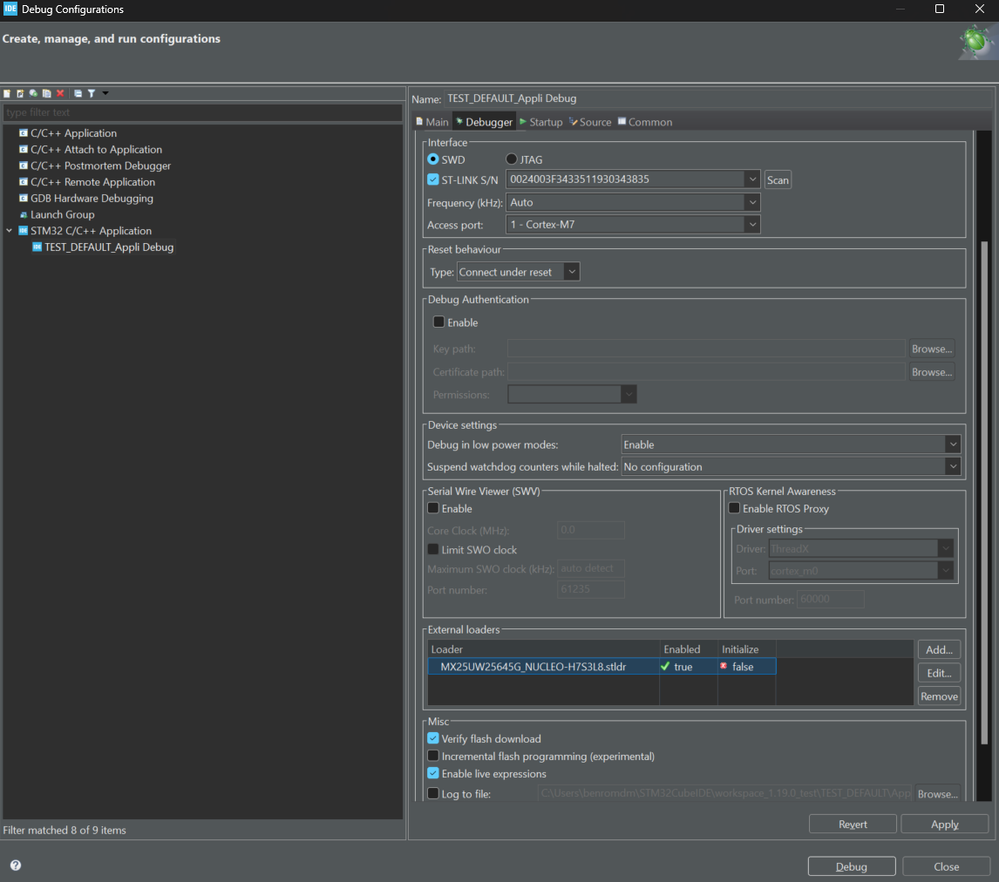Open the Reset behaviour Type dropdown
999x882 pixels.
[x=518, y=272]
